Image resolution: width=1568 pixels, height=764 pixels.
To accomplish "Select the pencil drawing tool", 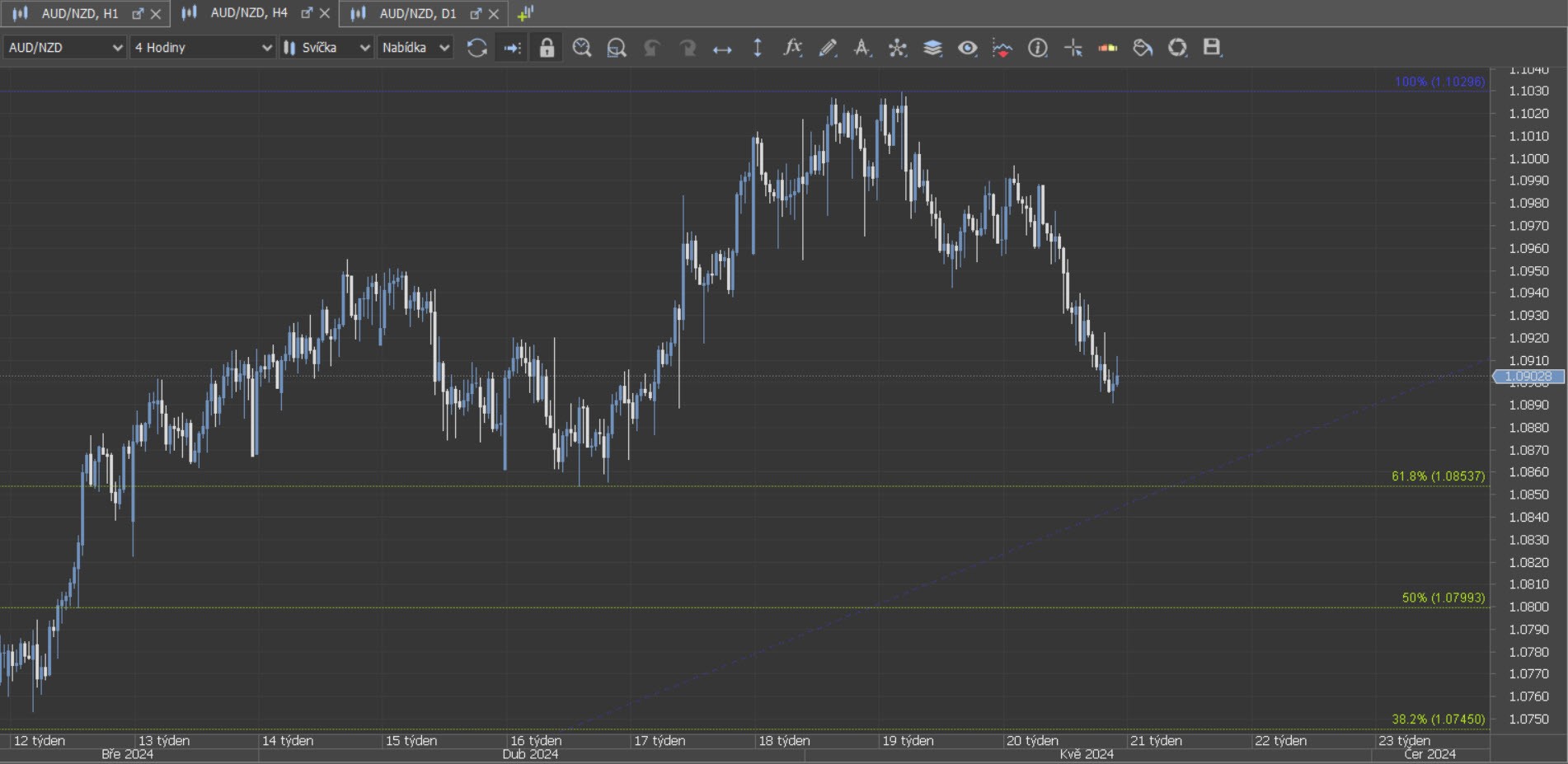I will click(x=828, y=48).
